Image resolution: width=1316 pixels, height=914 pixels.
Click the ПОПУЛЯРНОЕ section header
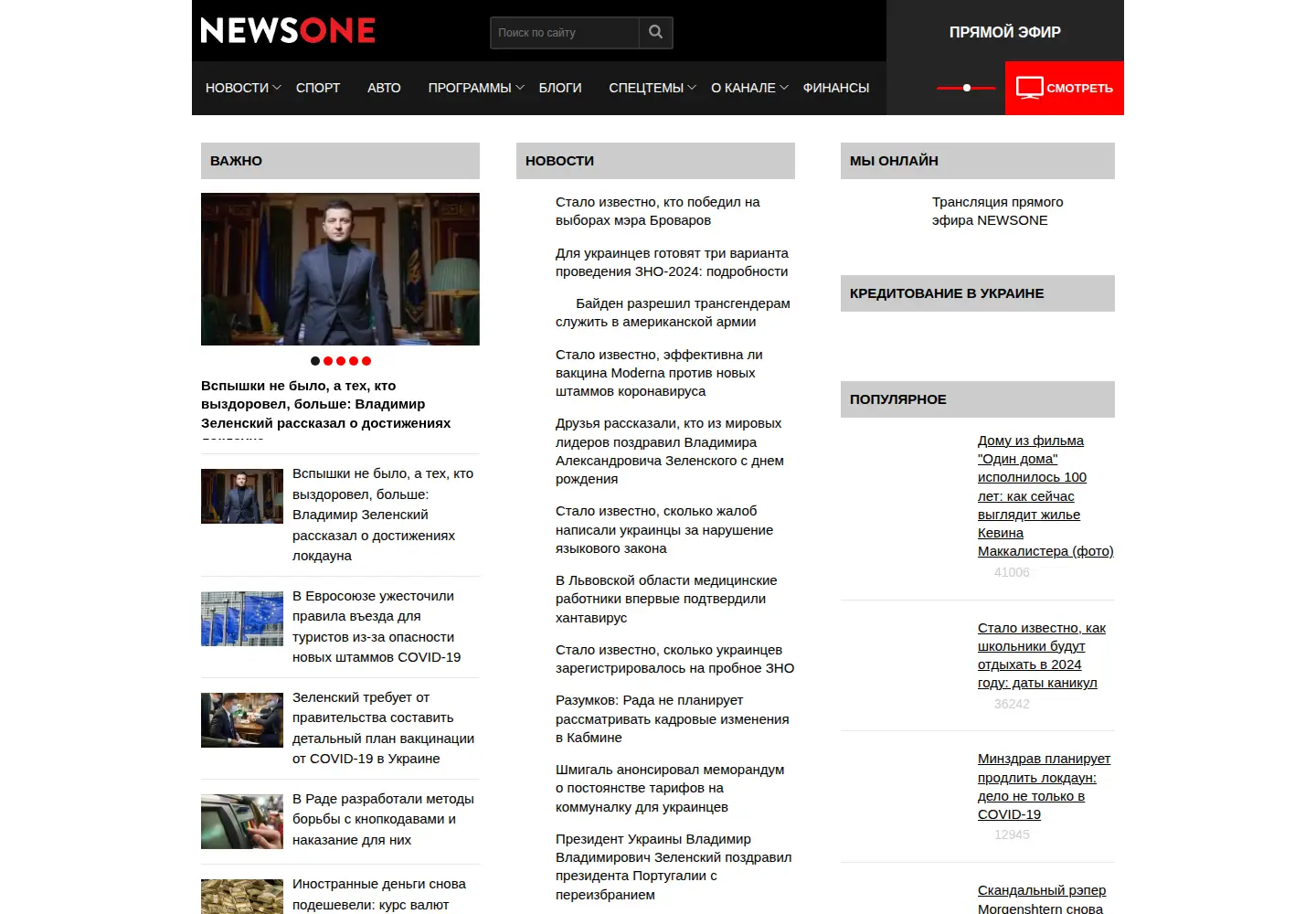pyautogui.click(x=978, y=399)
